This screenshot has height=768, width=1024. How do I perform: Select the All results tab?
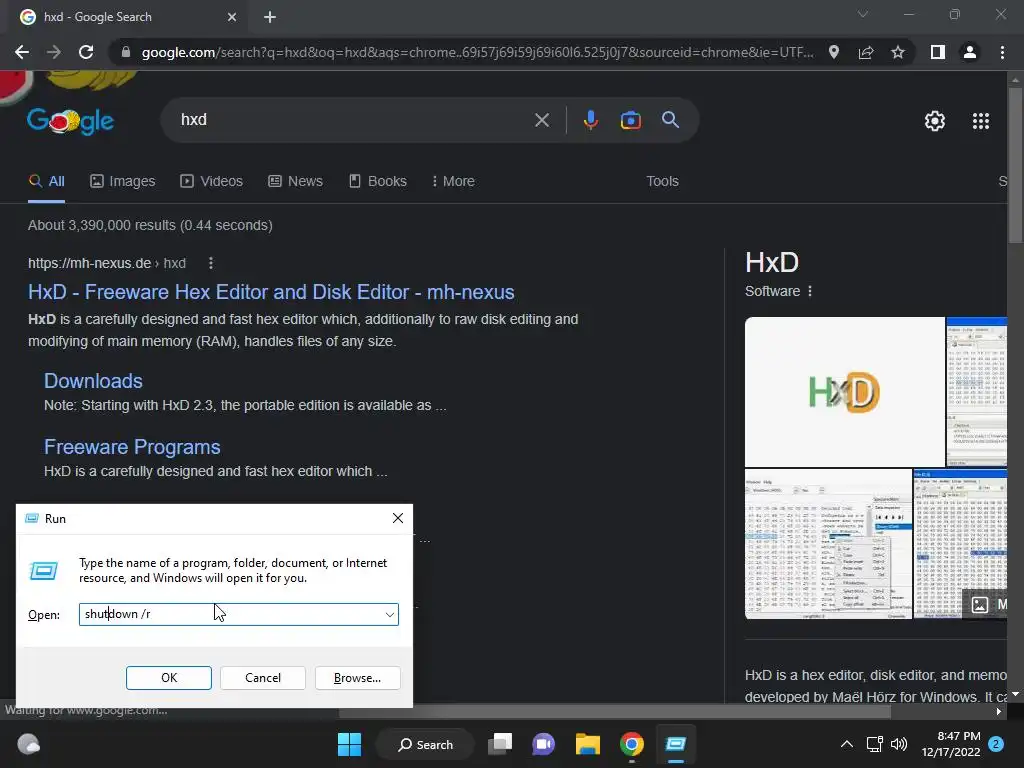point(46,182)
